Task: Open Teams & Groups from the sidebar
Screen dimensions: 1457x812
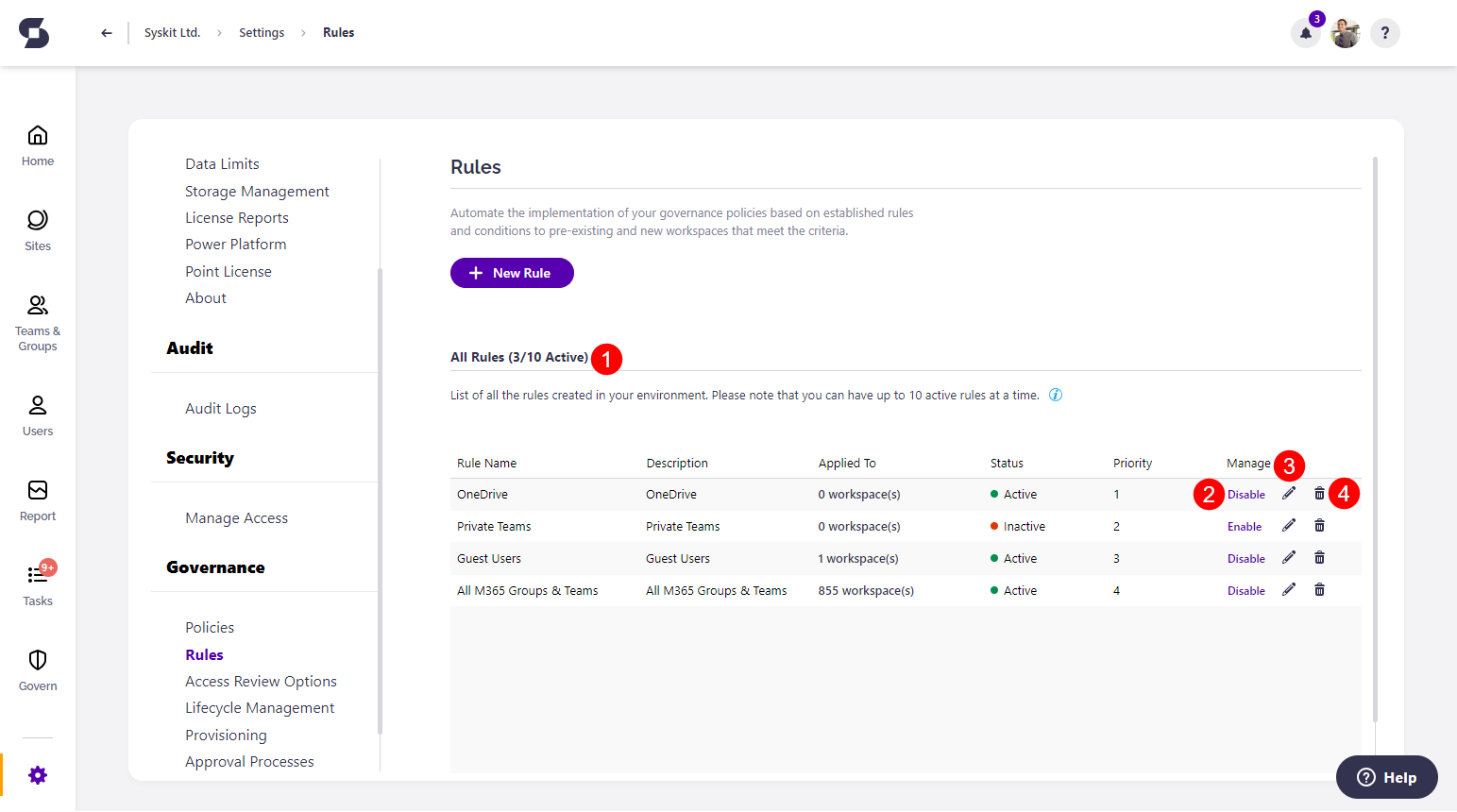Action: click(37, 321)
